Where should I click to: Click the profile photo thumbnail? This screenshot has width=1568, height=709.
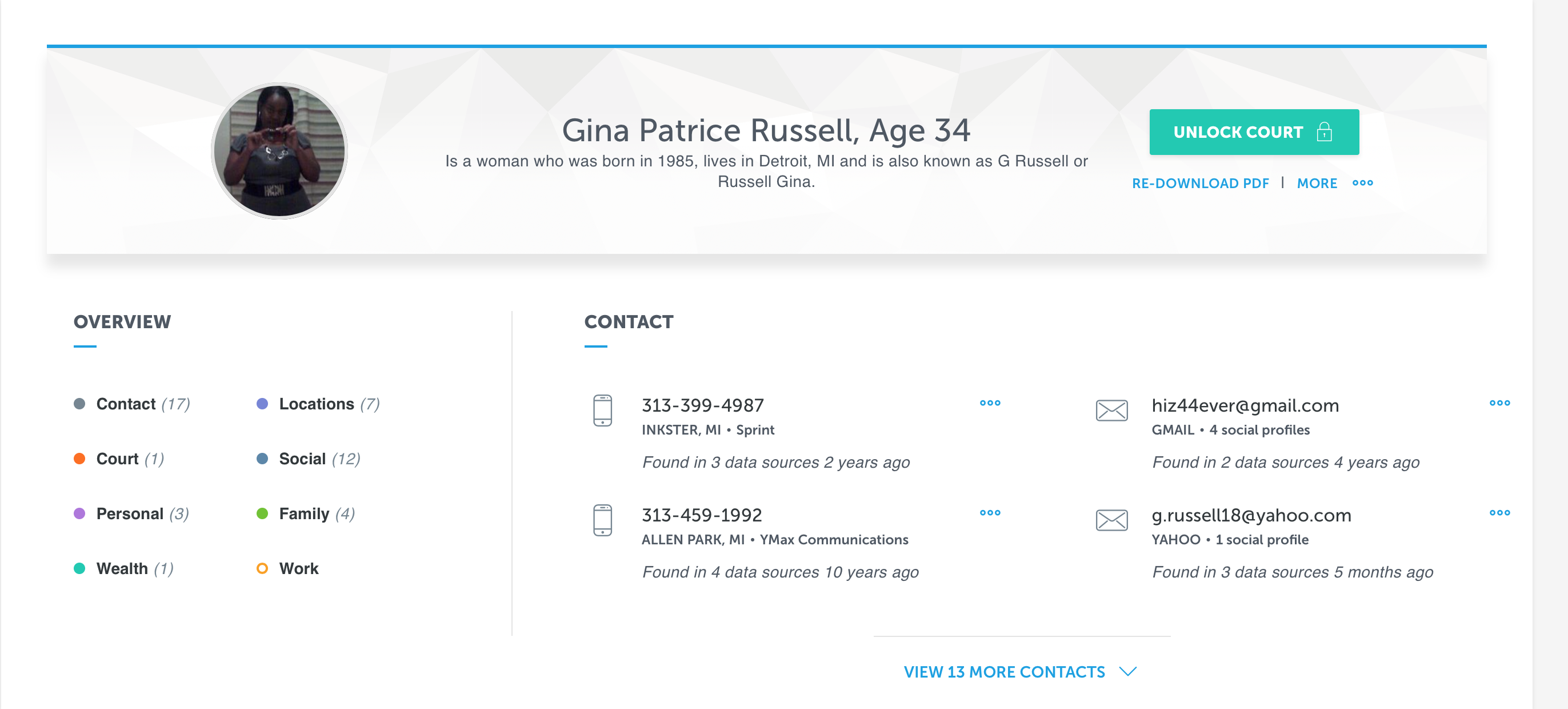click(279, 150)
